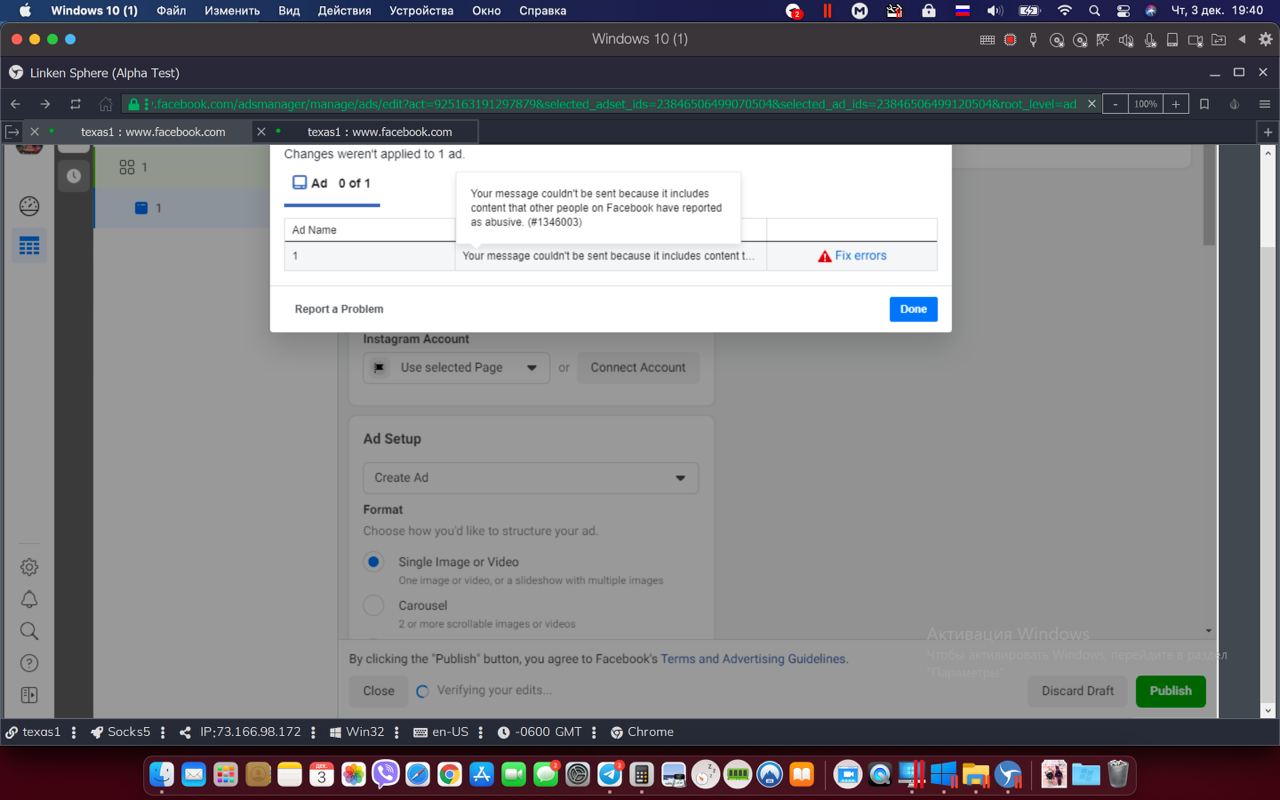The image size is (1280, 800).
Task: Close the first texas1 facebook tab
Action: tap(35, 131)
